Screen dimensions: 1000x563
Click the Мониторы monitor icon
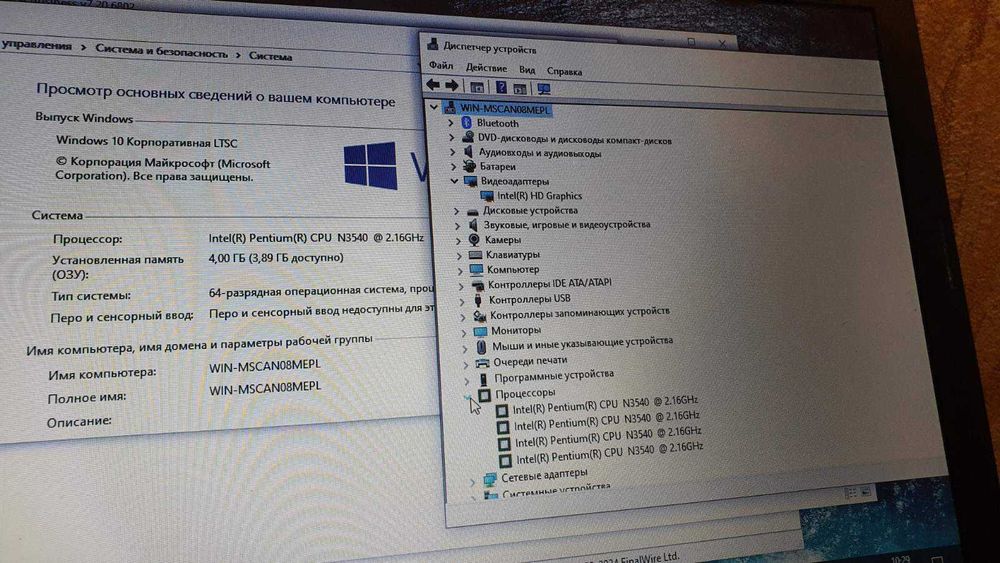tap(480, 330)
